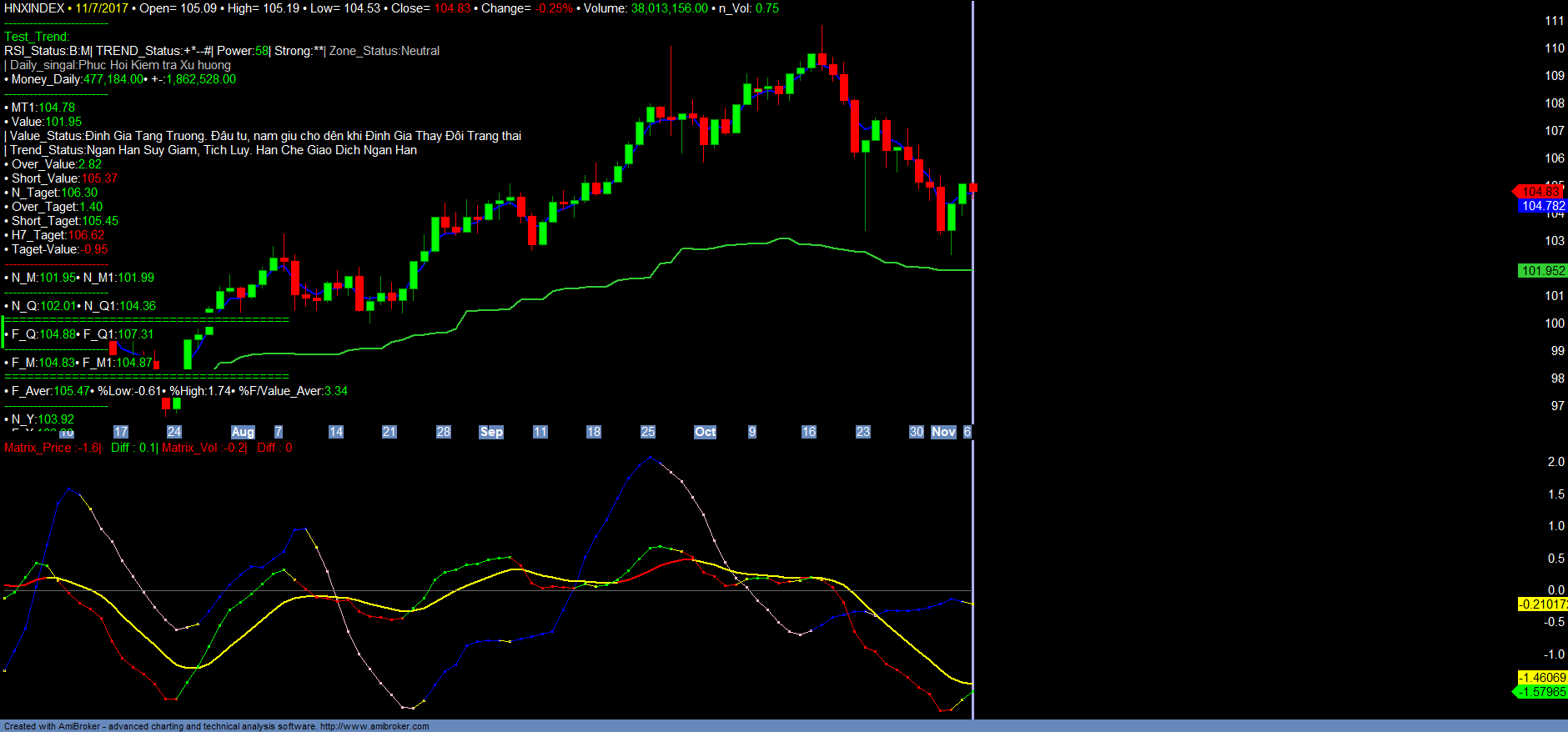Click the yellow -0.21017 indicator value tag

(1542, 604)
